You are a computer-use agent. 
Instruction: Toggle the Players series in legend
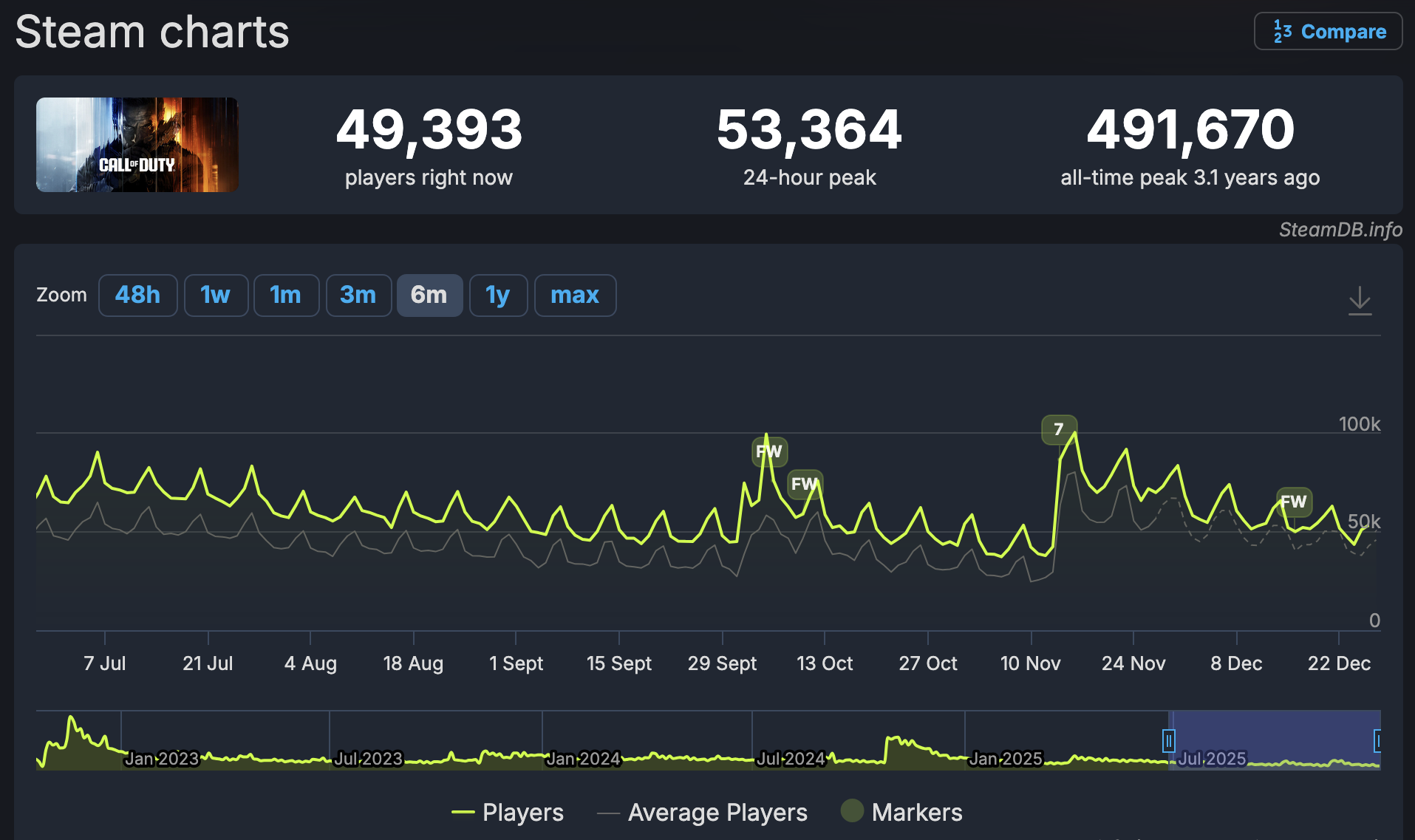tap(508, 813)
